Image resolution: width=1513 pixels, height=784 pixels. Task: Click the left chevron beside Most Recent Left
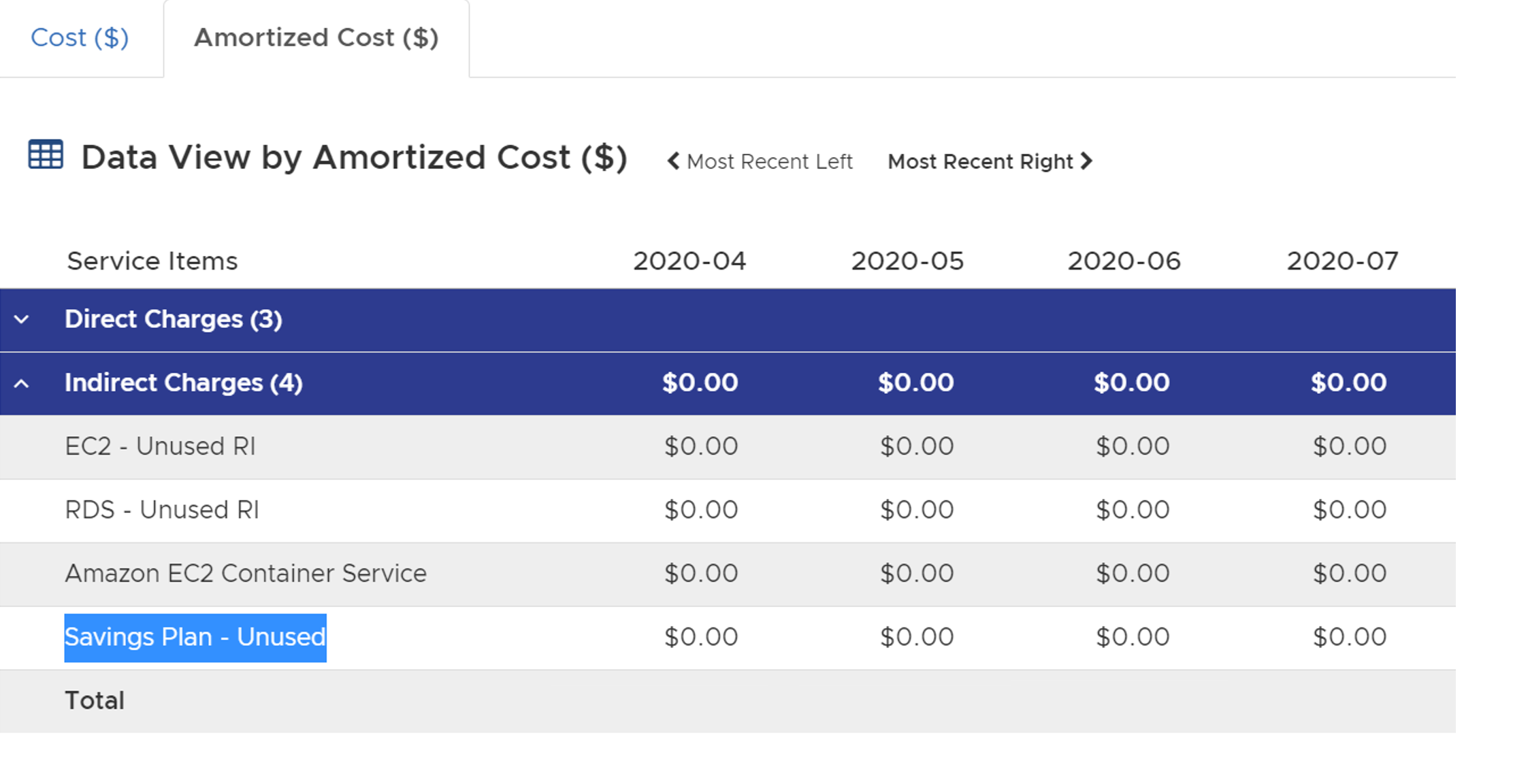672,161
